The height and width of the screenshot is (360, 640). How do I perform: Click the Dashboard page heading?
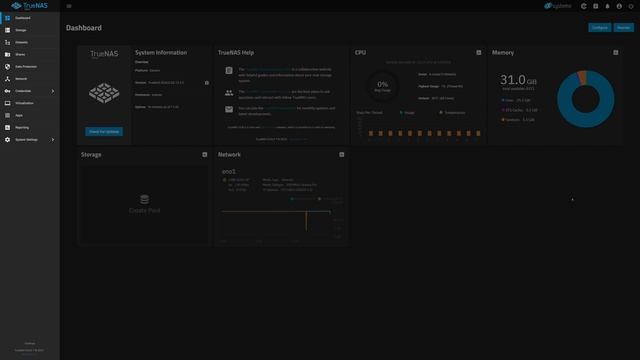pos(84,28)
